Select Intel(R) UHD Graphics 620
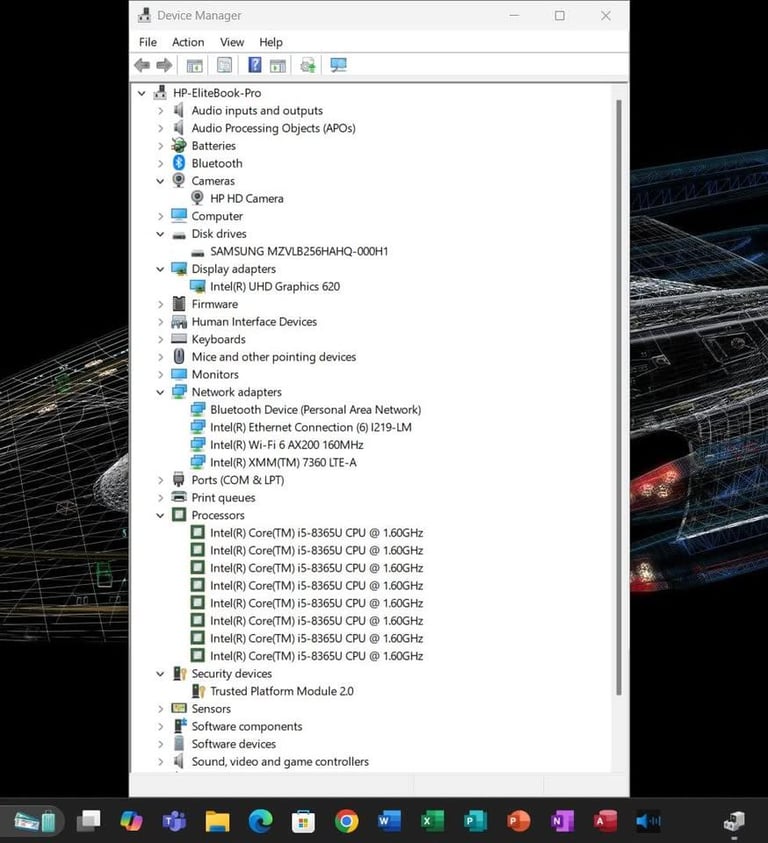Screen dimensions: 768x843 [275, 287]
